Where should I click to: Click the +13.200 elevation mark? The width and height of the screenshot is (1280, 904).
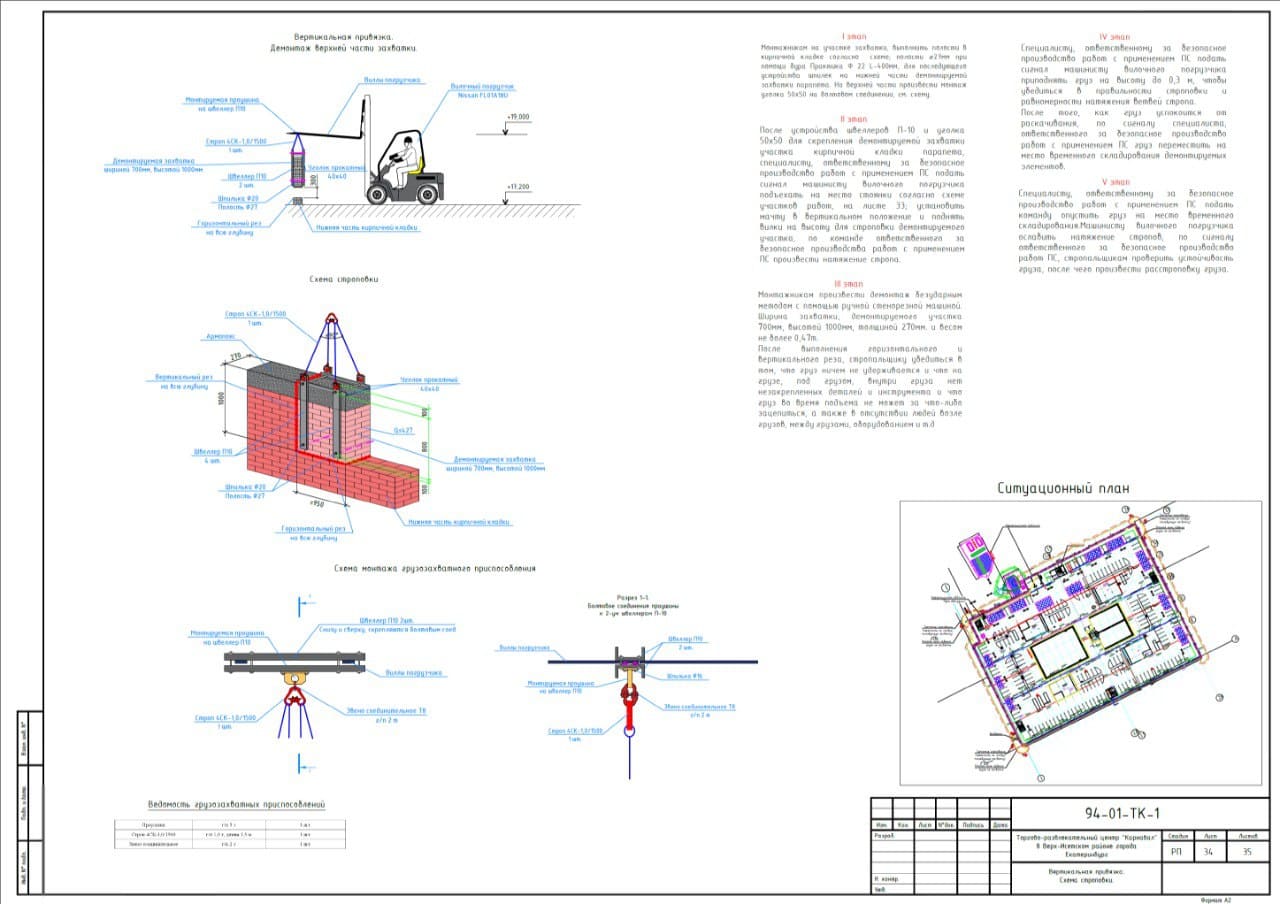pos(518,187)
